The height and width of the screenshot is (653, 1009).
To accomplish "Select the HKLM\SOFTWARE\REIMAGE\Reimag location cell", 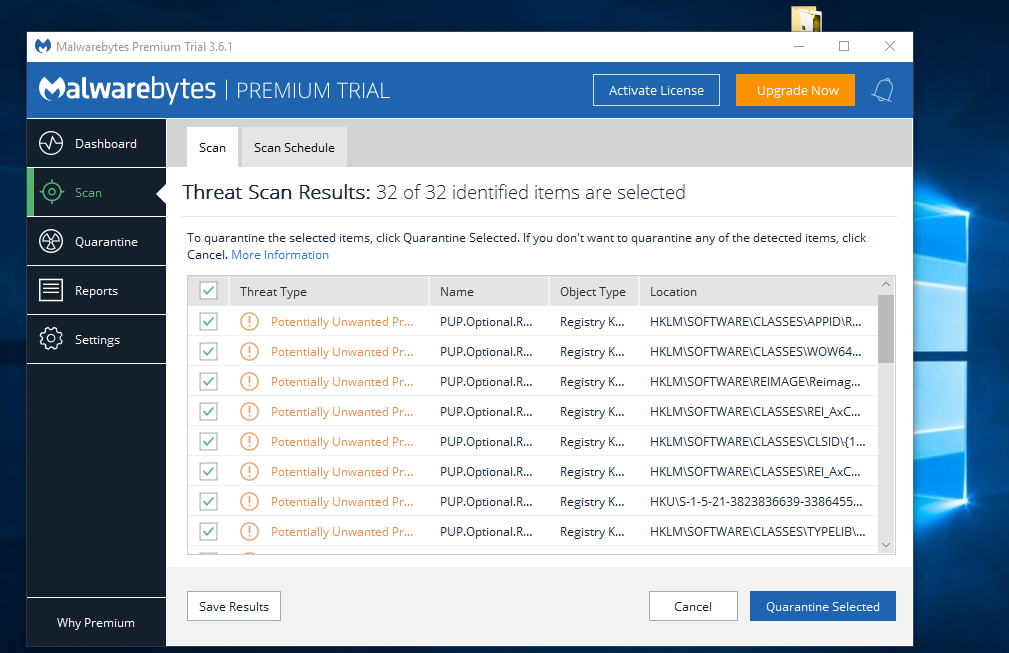I will coord(755,382).
